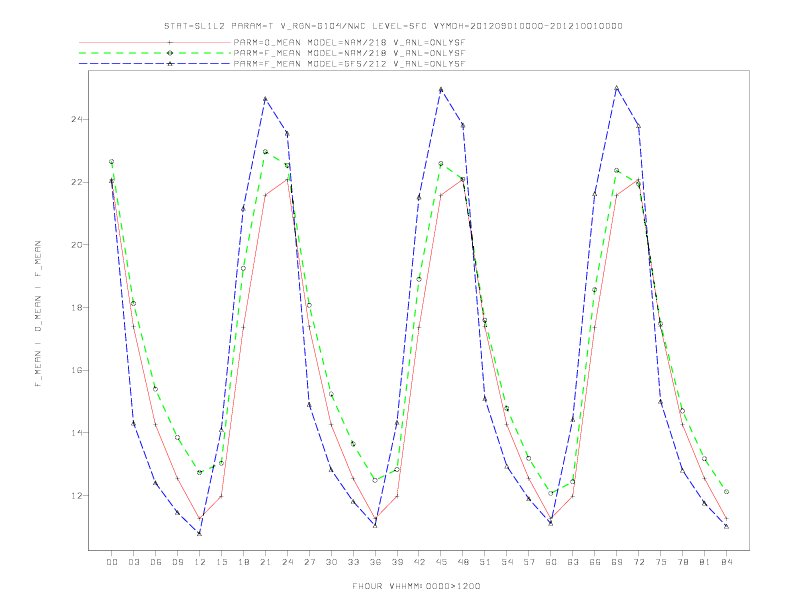The width and height of the screenshot is (792, 612).
Task: Click the FHOUR VHHMM=0000>1200 axis label
Action: point(416,586)
